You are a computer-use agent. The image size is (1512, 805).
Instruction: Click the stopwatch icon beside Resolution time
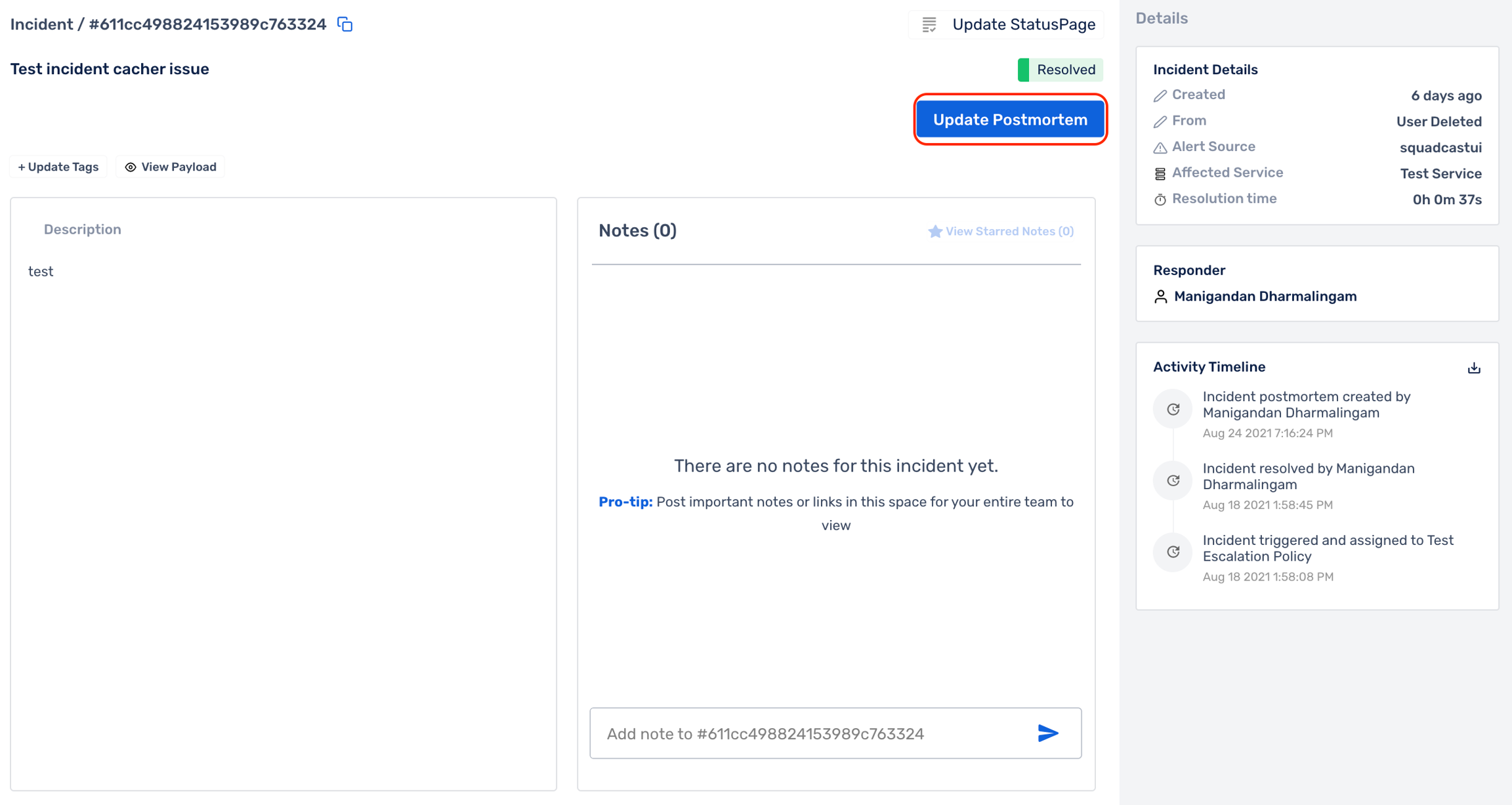click(1160, 200)
